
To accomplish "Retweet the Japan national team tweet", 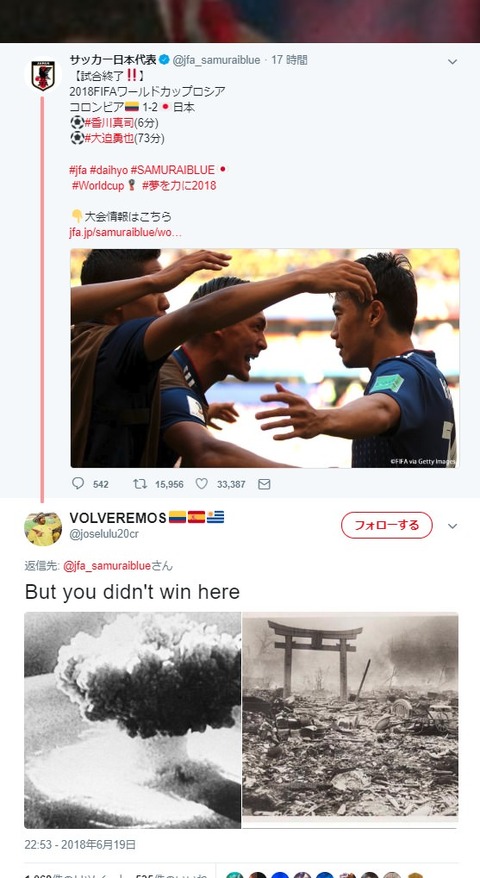I will 140,483.
